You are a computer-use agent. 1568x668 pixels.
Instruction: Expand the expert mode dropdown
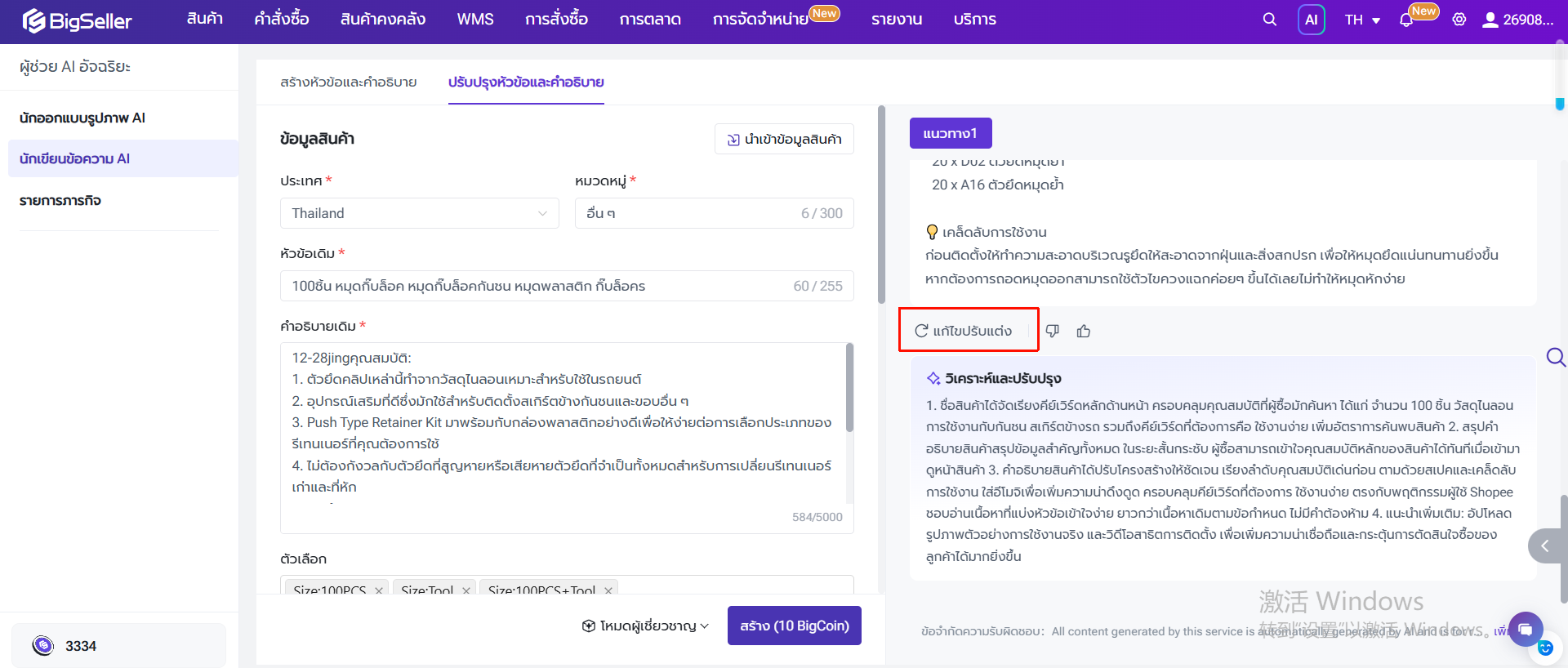[645, 626]
